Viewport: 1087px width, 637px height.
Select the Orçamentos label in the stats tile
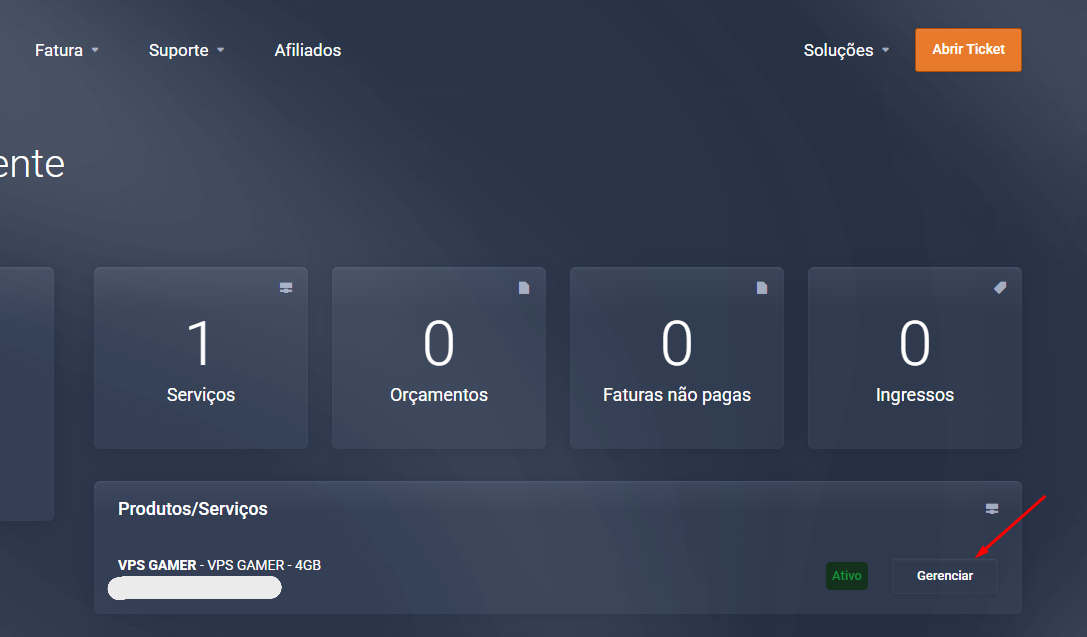439,395
